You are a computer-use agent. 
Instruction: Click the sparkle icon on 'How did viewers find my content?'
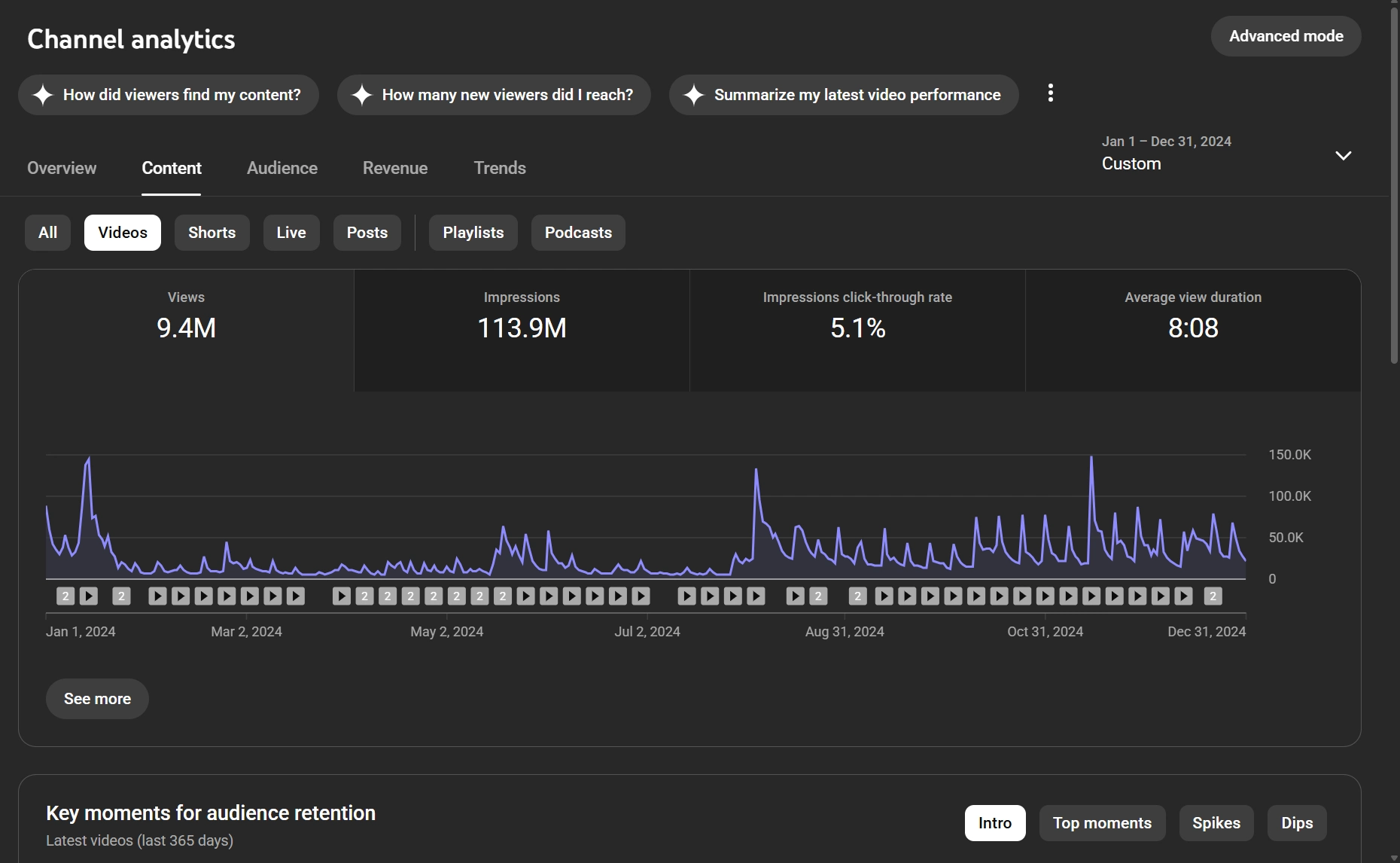tap(43, 95)
